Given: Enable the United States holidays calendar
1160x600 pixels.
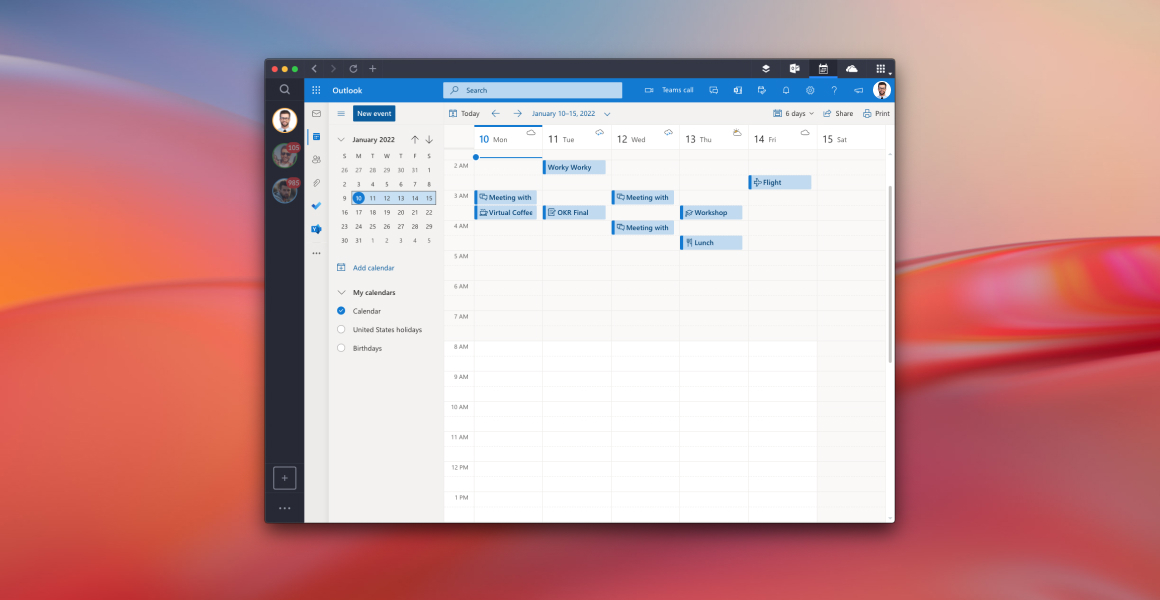Looking at the screenshot, I should click(x=341, y=329).
